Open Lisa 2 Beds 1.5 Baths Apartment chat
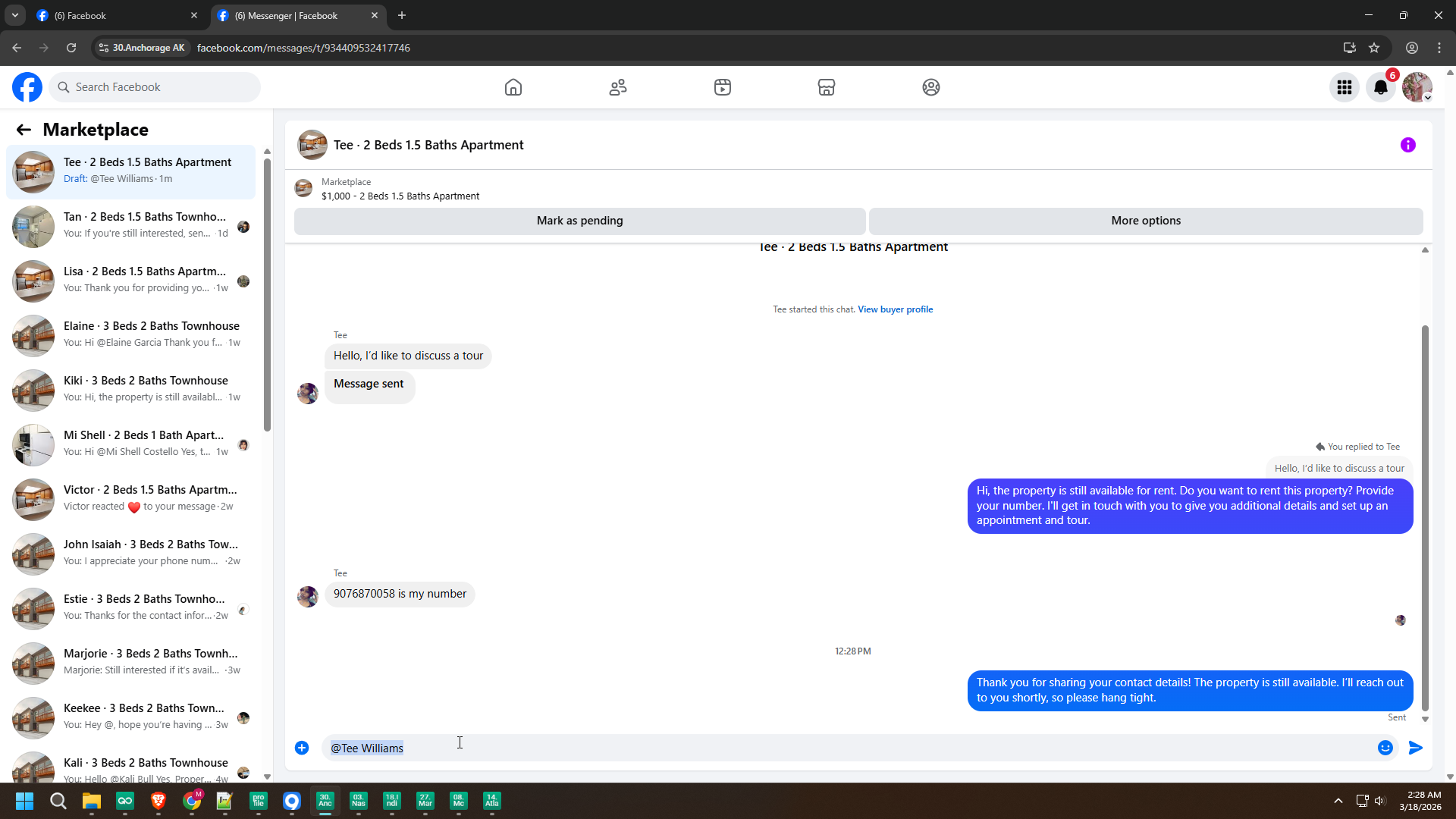 131,281
